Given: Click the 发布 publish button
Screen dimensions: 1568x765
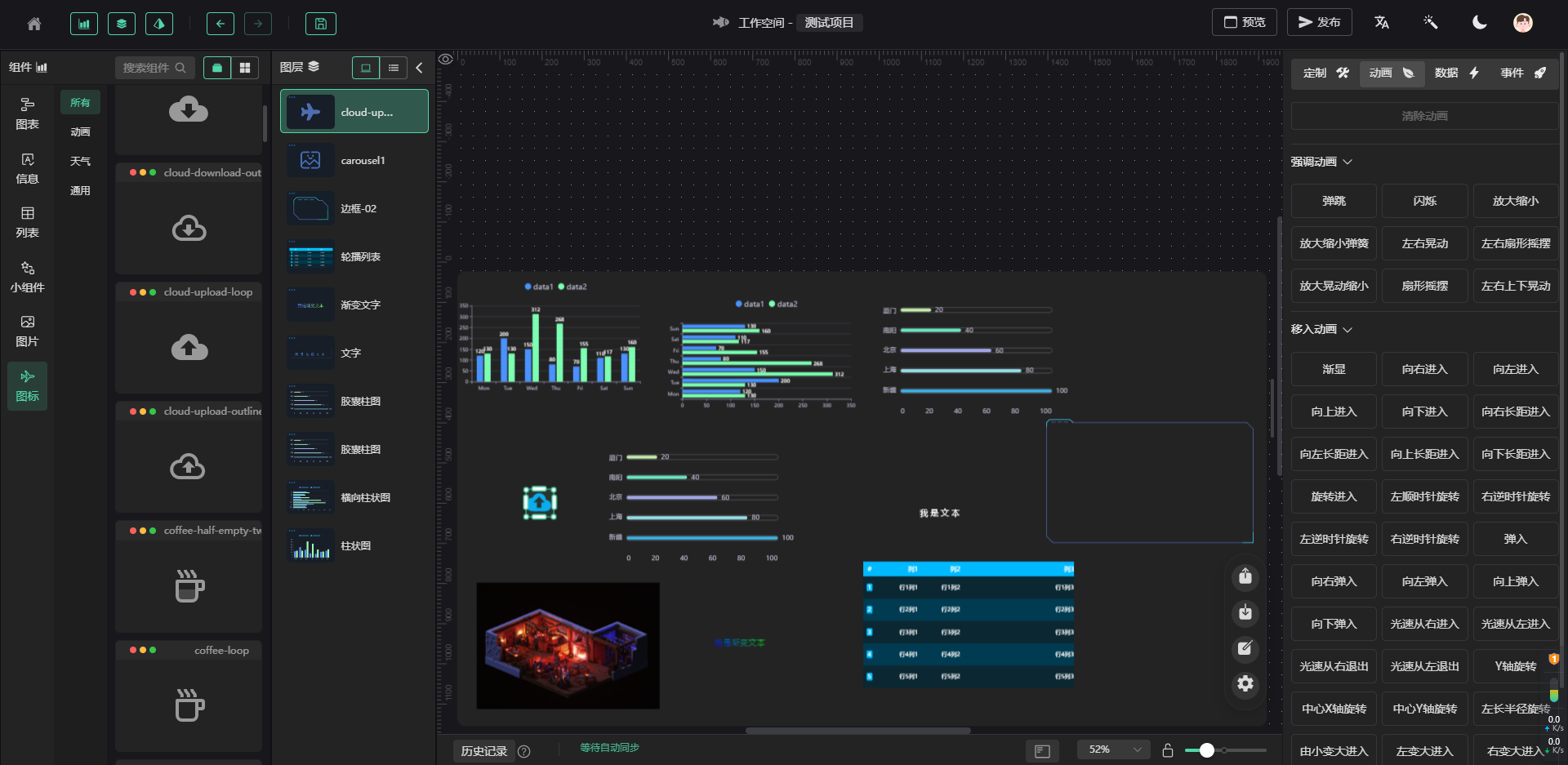Looking at the screenshot, I should 1320,22.
